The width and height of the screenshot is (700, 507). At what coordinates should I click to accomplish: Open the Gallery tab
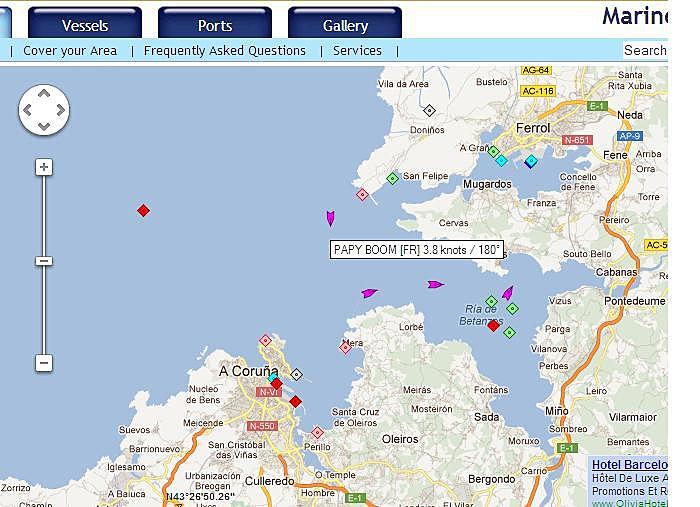[x=345, y=23]
